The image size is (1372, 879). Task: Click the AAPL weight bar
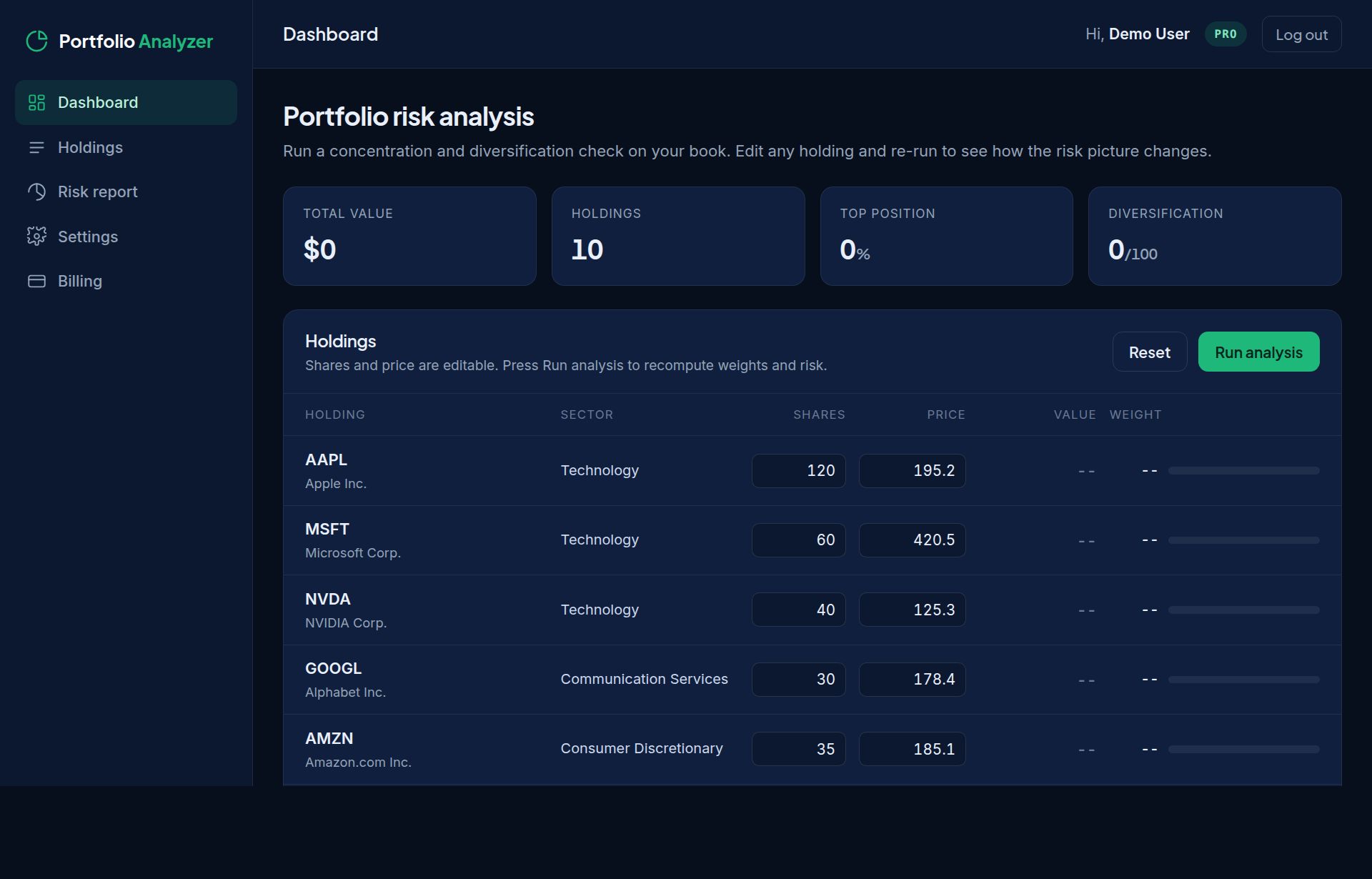click(x=1243, y=470)
